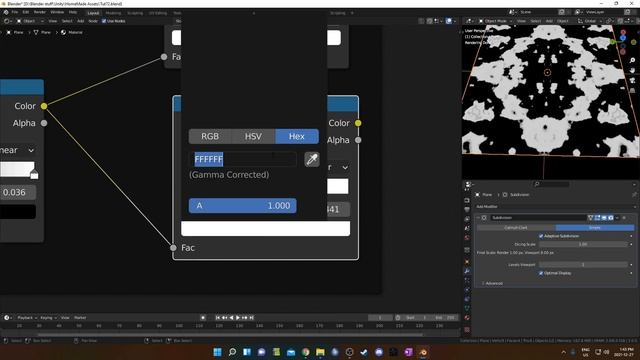Select the Catmull-Clark subdivision button
The width and height of the screenshot is (640, 360).
tap(516, 227)
